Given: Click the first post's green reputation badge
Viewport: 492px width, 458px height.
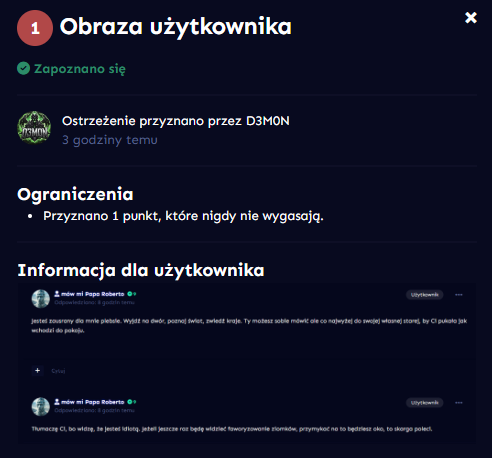Looking at the screenshot, I should (x=132, y=294).
